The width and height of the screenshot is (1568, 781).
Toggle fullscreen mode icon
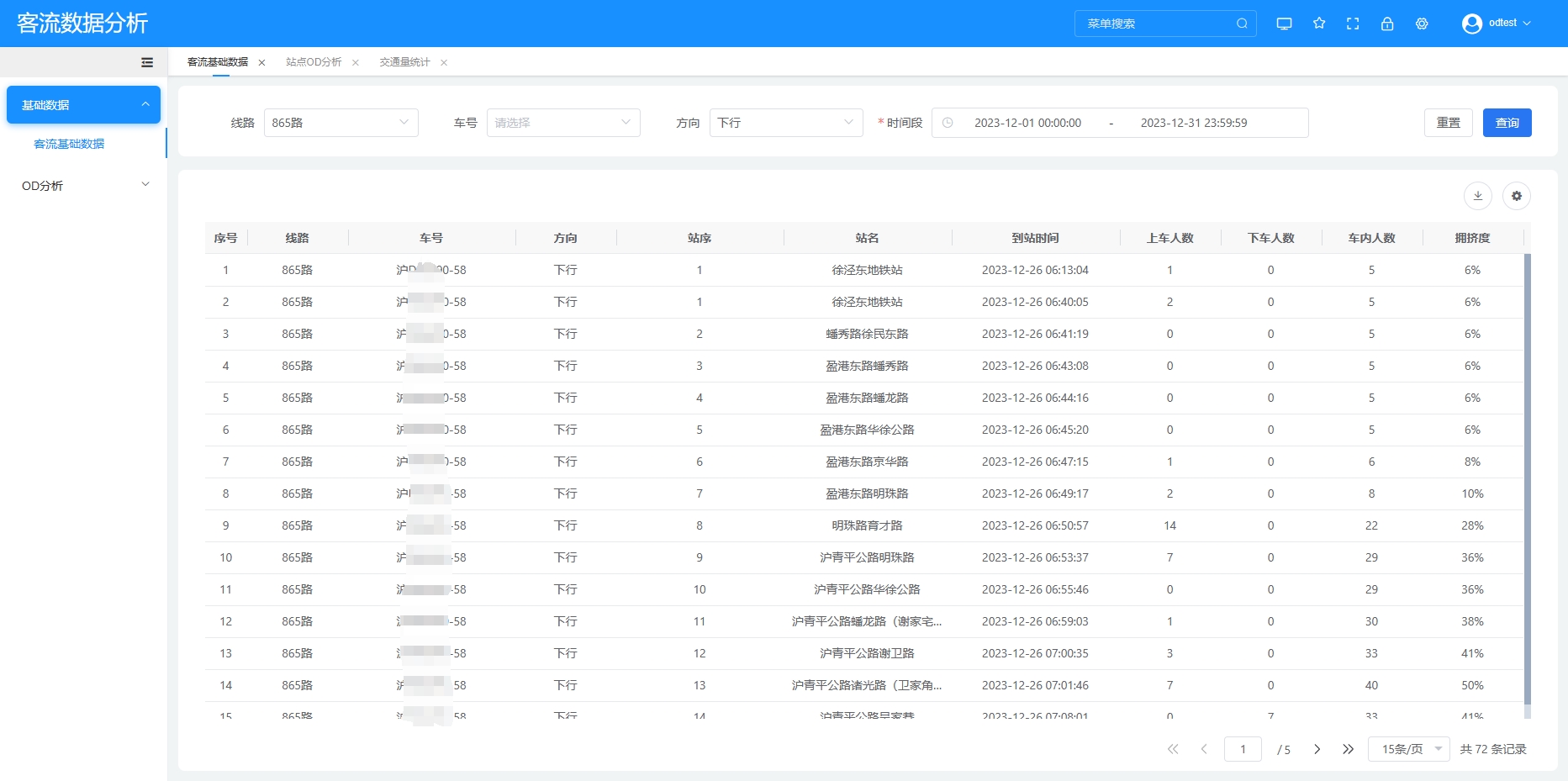tap(1353, 24)
